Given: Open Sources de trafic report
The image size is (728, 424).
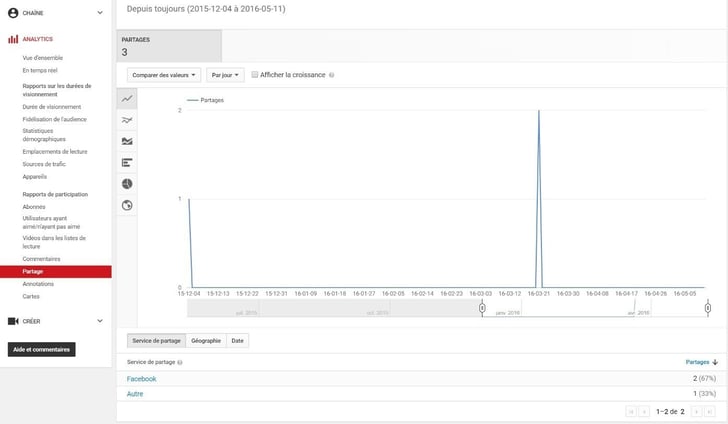Looking at the screenshot, I should (x=44, y=164).
